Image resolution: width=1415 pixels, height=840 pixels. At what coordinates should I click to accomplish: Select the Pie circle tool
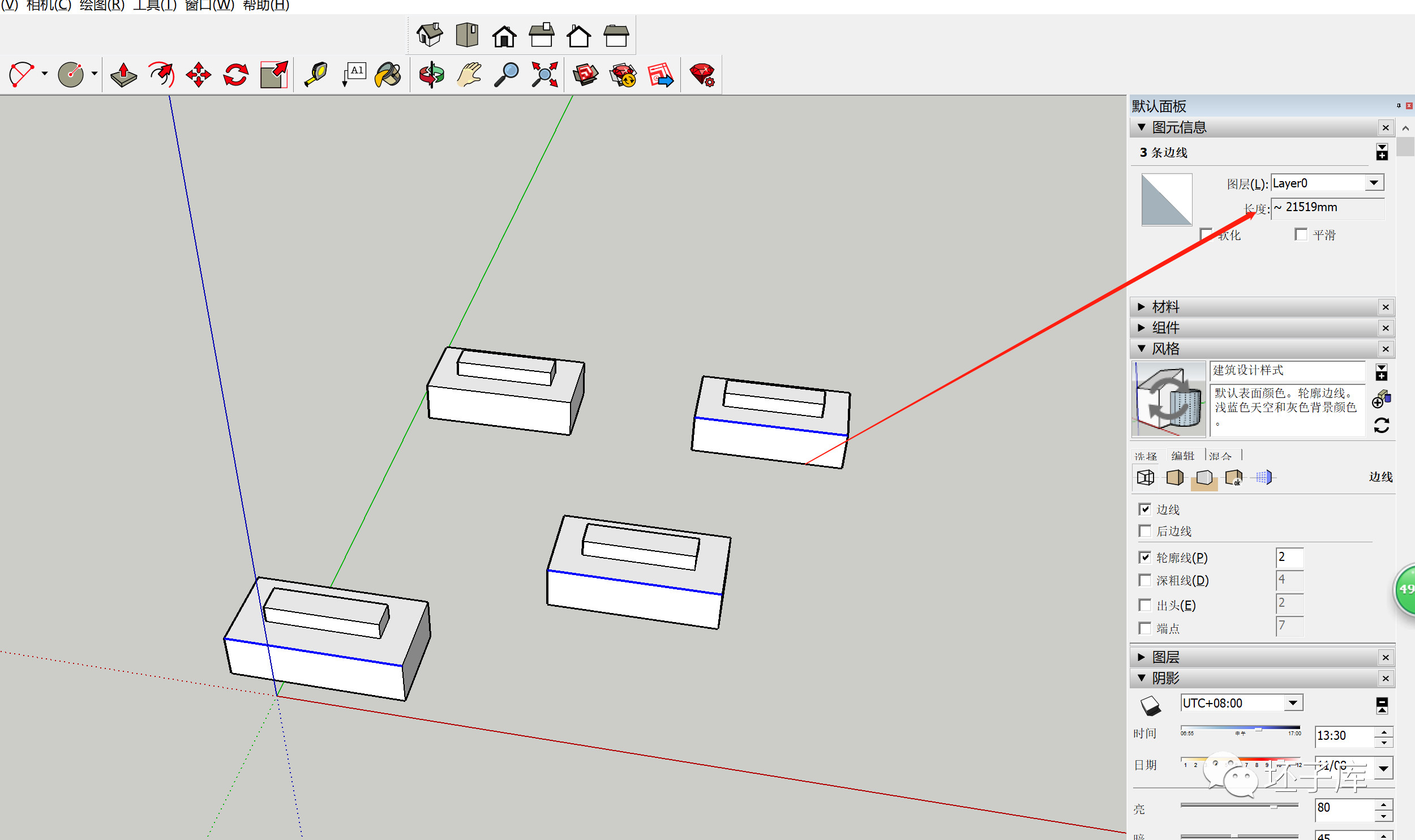tap(71, 74)
